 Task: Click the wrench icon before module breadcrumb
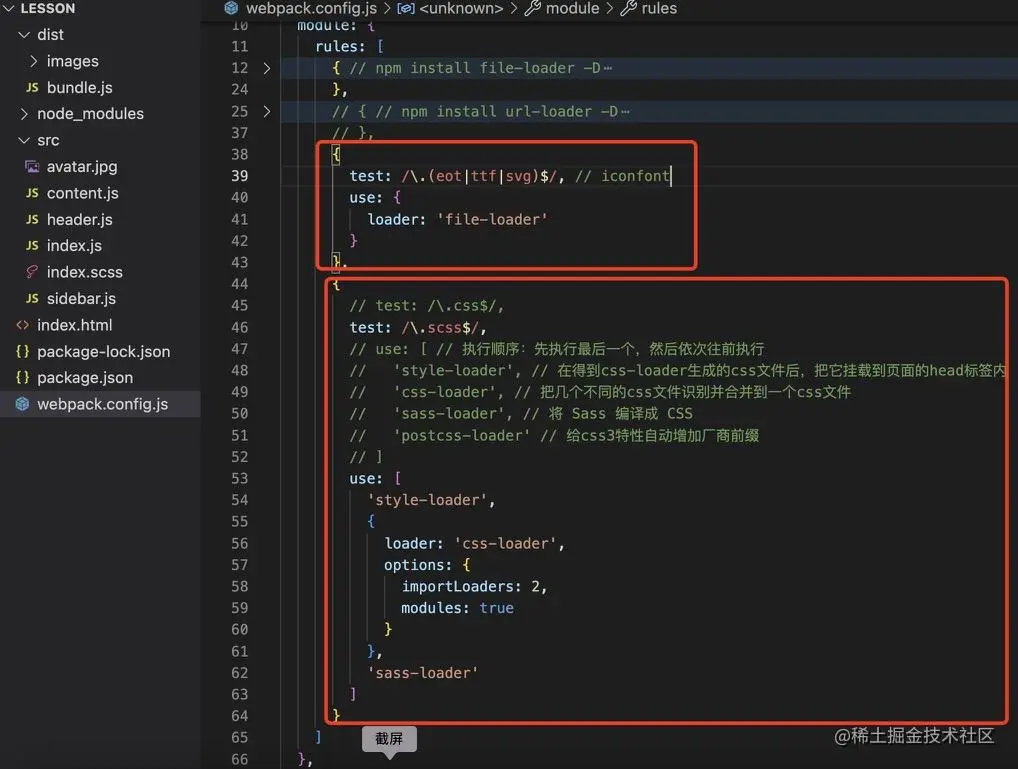pyautogui.click(x=532, y=8)
